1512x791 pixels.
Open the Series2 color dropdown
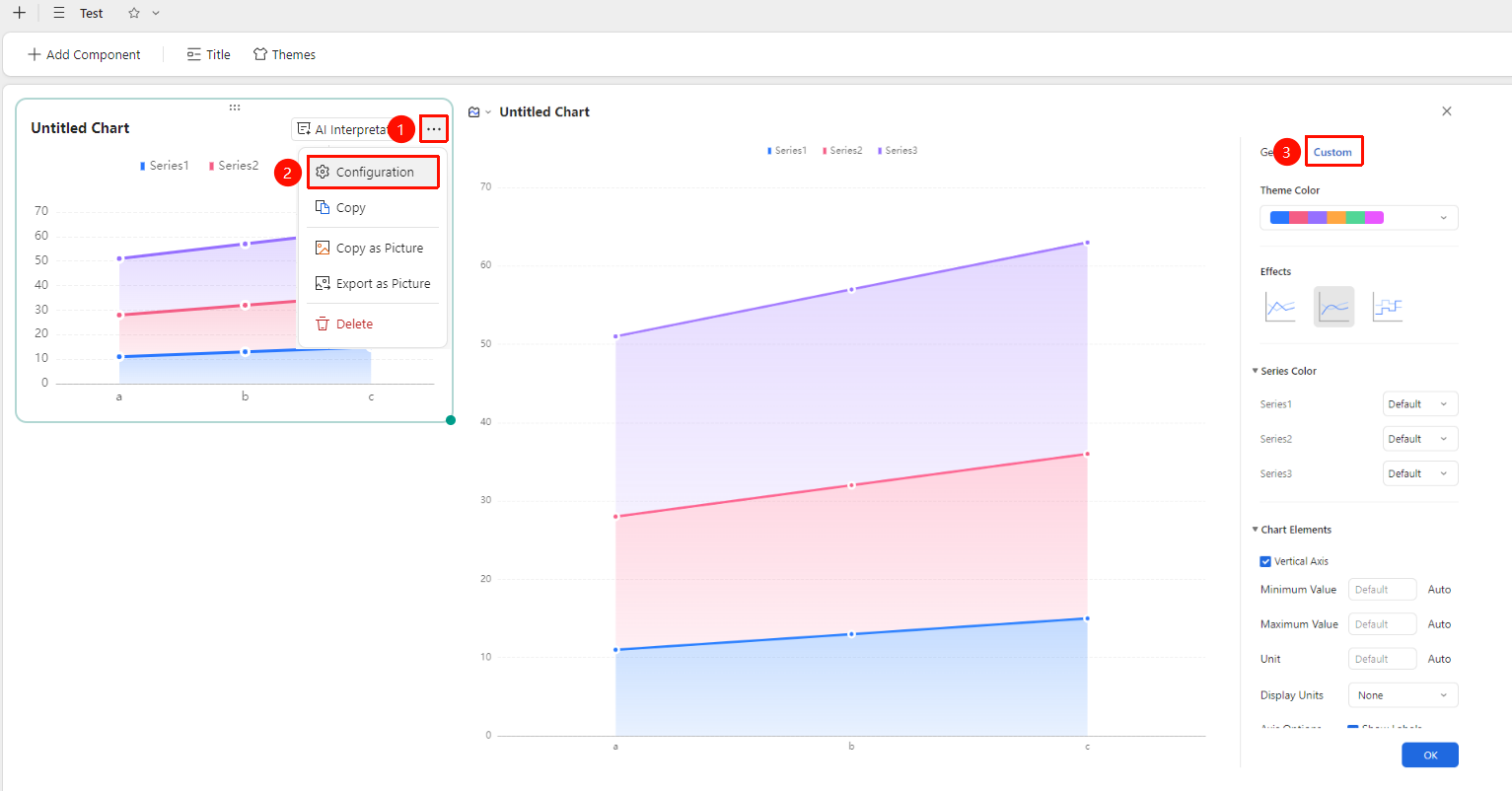click(1420, 439)
